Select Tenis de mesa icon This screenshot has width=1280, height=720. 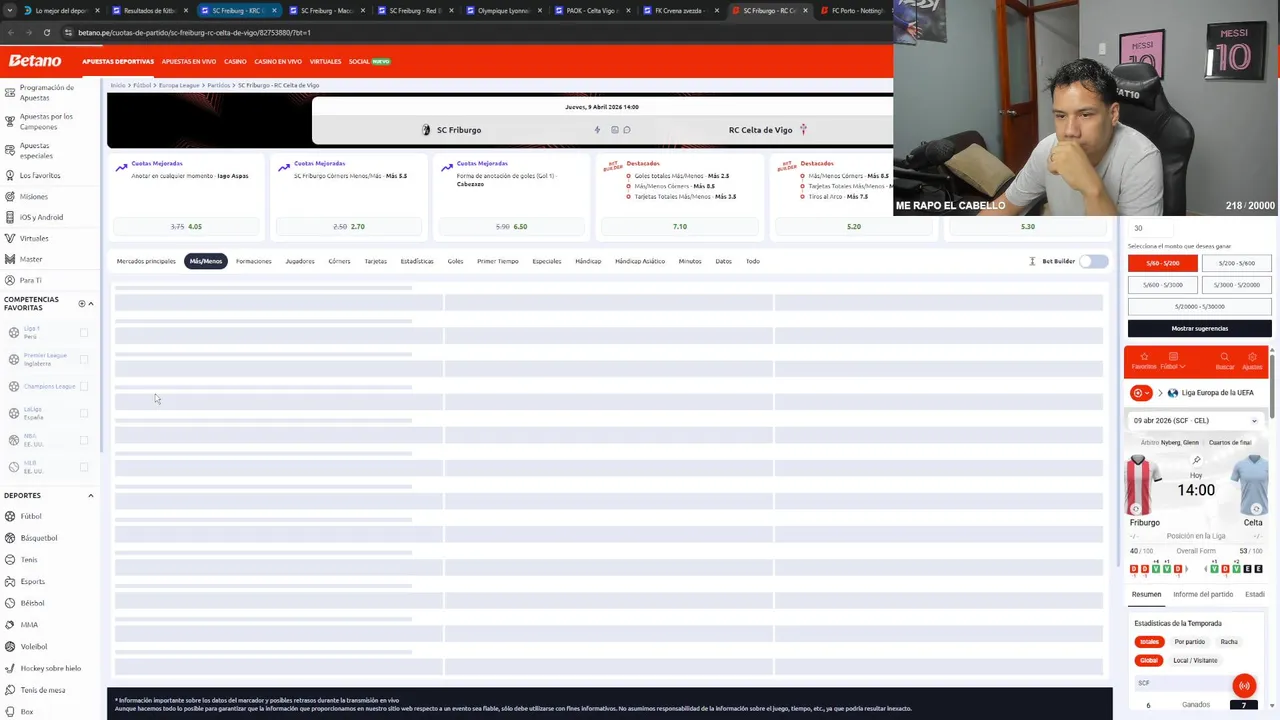pyautogui.click(x=10, y=690)
